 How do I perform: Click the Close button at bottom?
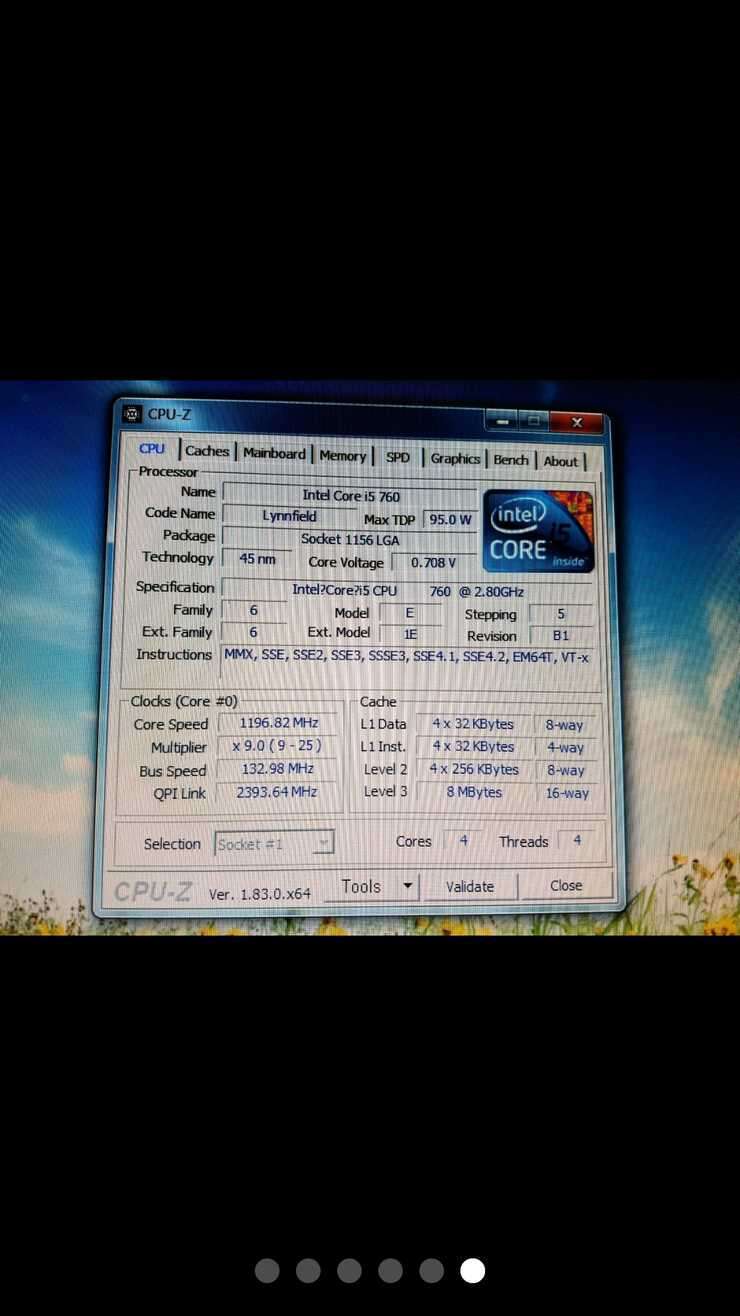[x=565, y=886]
